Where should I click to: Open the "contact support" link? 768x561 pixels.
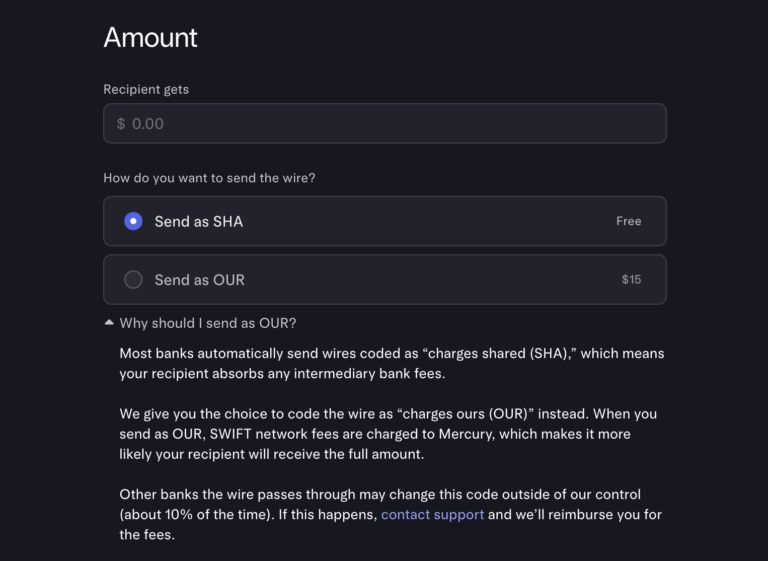(432, 514)
